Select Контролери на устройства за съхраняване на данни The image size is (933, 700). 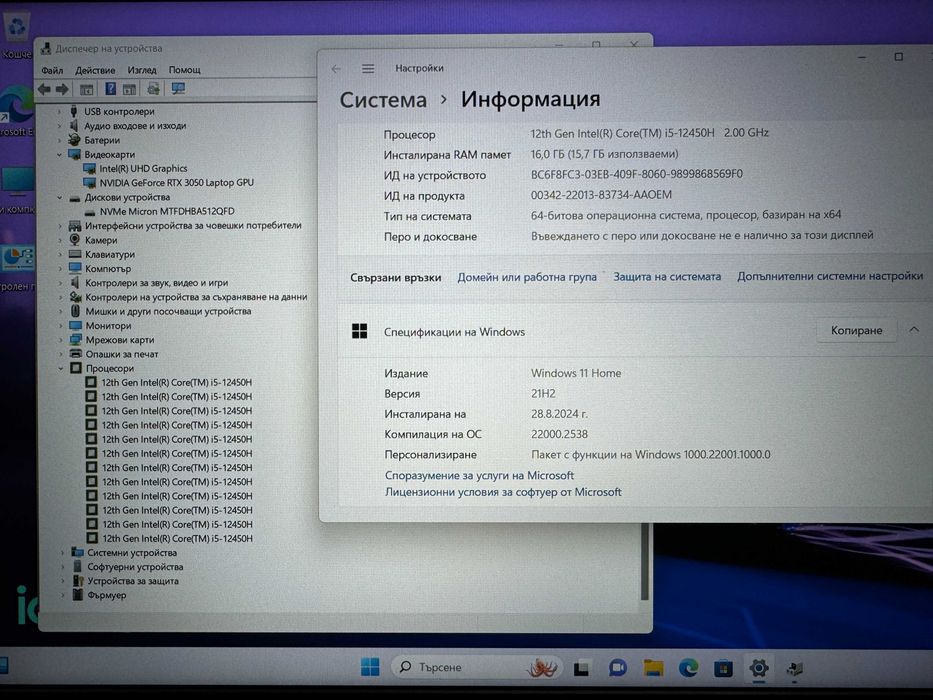(x=196, y=297)
